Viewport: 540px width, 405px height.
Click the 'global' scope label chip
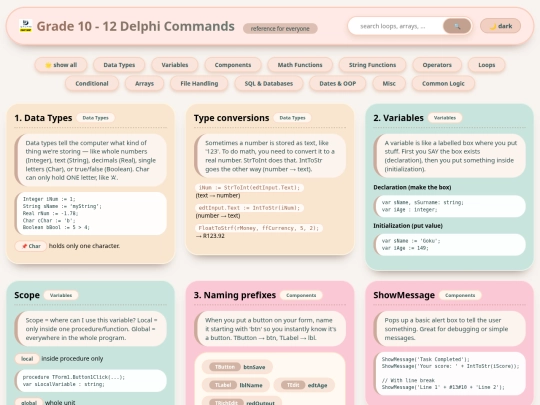point(29,402)
